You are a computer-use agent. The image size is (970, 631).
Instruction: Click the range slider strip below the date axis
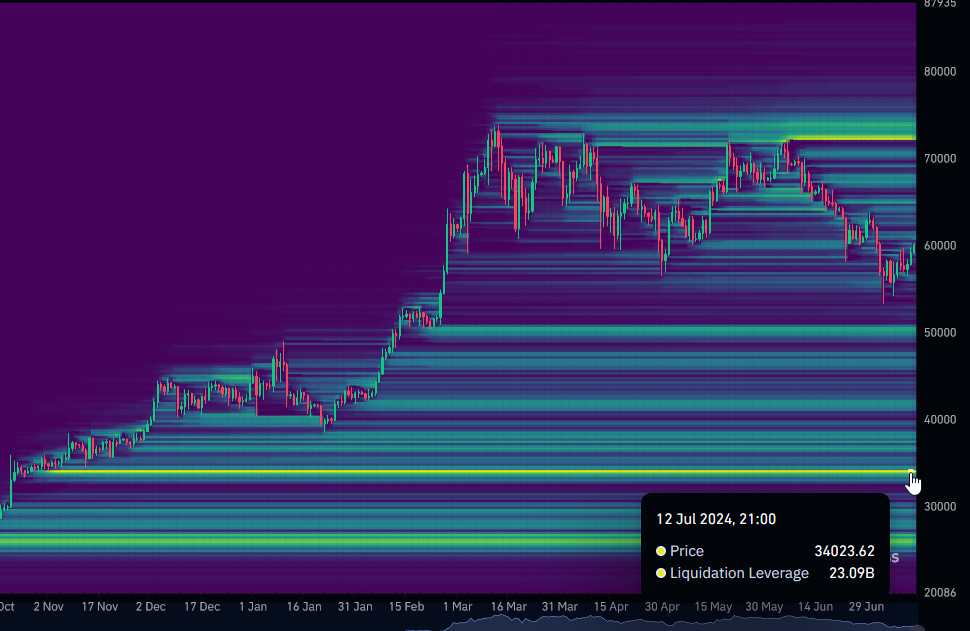(458, 623)
